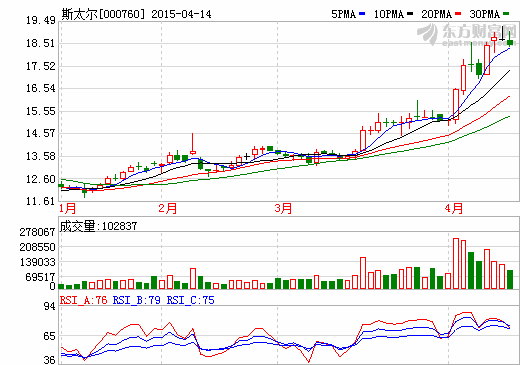The width and height of the screenshot is (520, 365).
Task: Click the 3月 month axis label
Action: [x=283, y=208]
